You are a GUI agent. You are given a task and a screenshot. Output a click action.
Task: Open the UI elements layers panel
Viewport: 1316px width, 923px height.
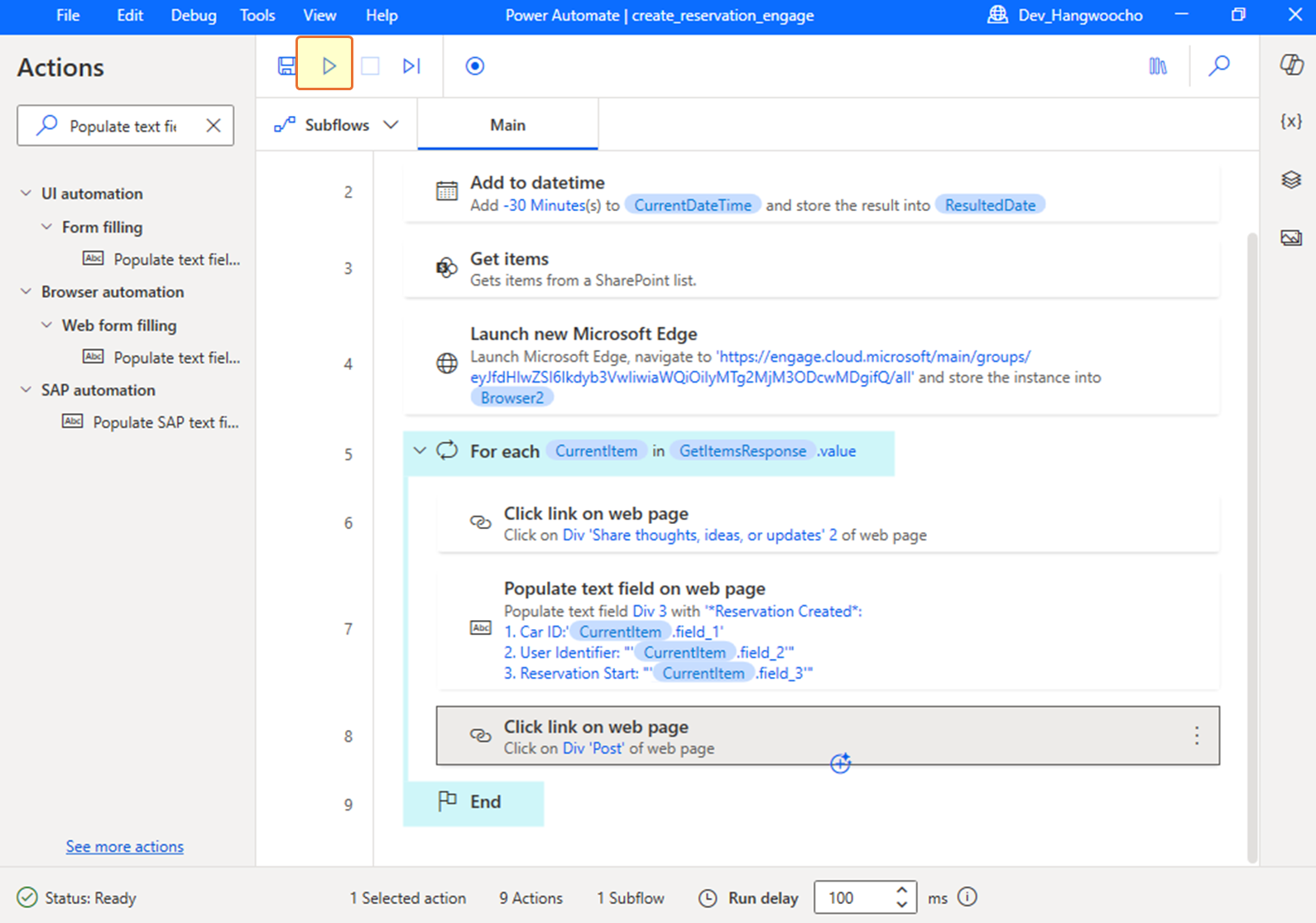(x=1291, y=180)
